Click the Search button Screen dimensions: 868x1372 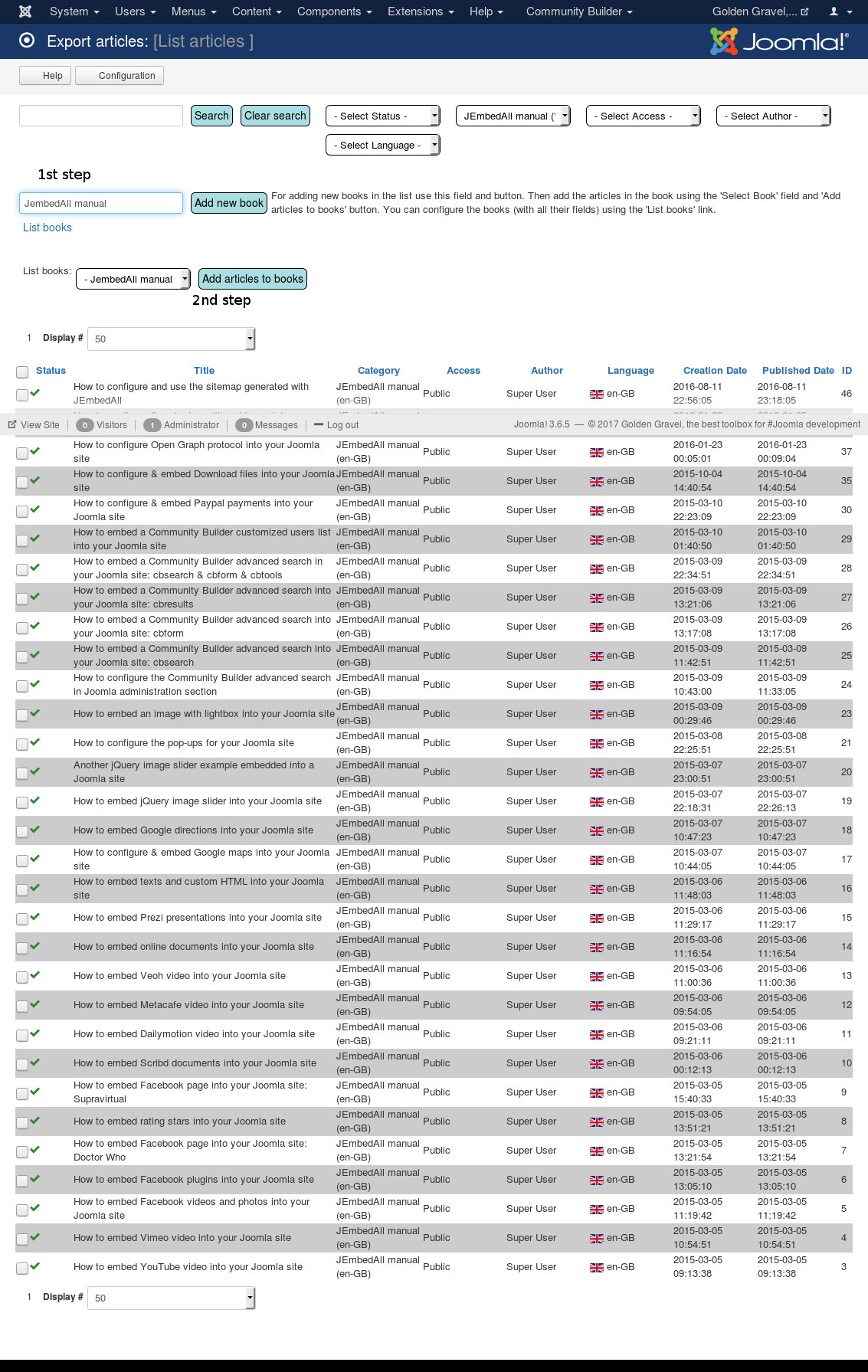[211, 116]
